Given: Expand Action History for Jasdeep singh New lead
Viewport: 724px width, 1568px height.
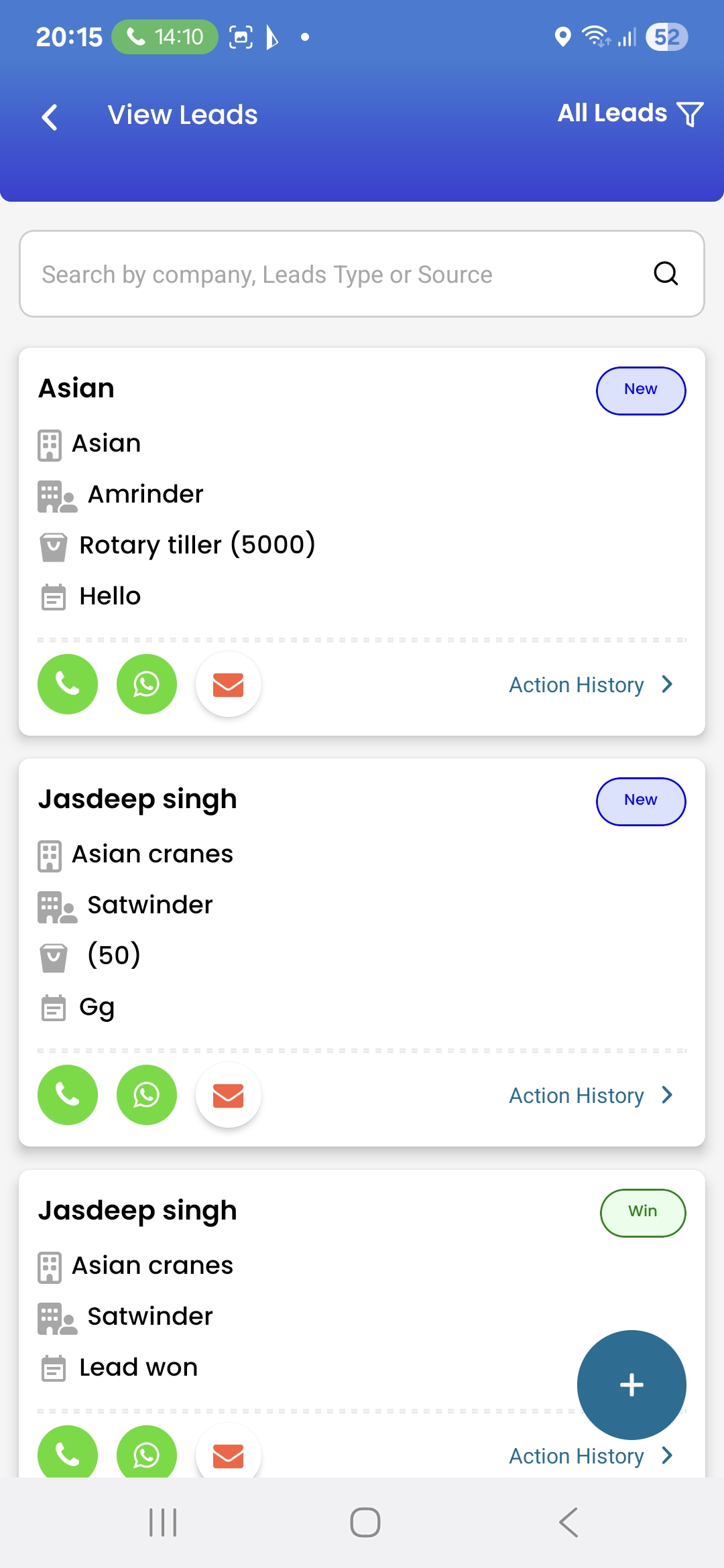Looking at the screenshot, I should (x=590, y=1096).
